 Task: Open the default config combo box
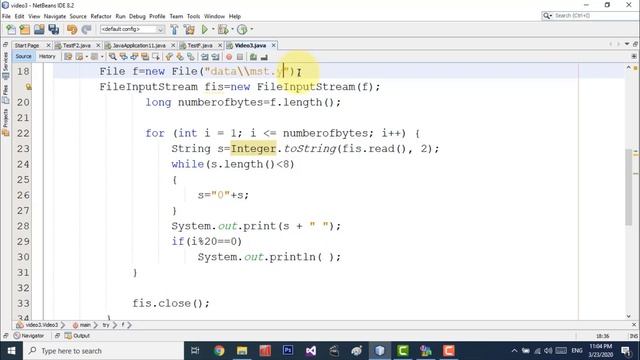click(x=132, y=29)
